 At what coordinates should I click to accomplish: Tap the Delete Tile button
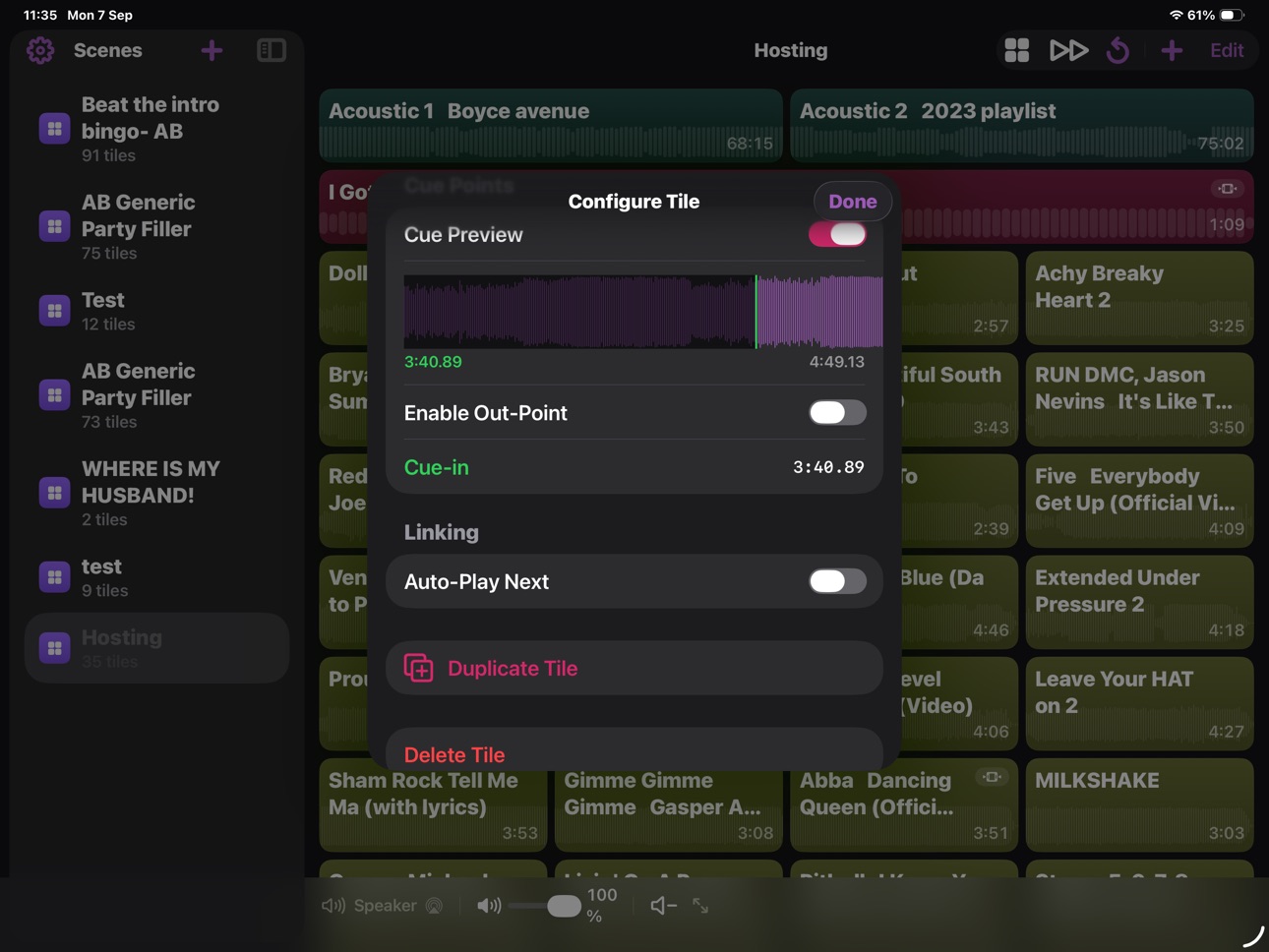[x=634, y=749]
